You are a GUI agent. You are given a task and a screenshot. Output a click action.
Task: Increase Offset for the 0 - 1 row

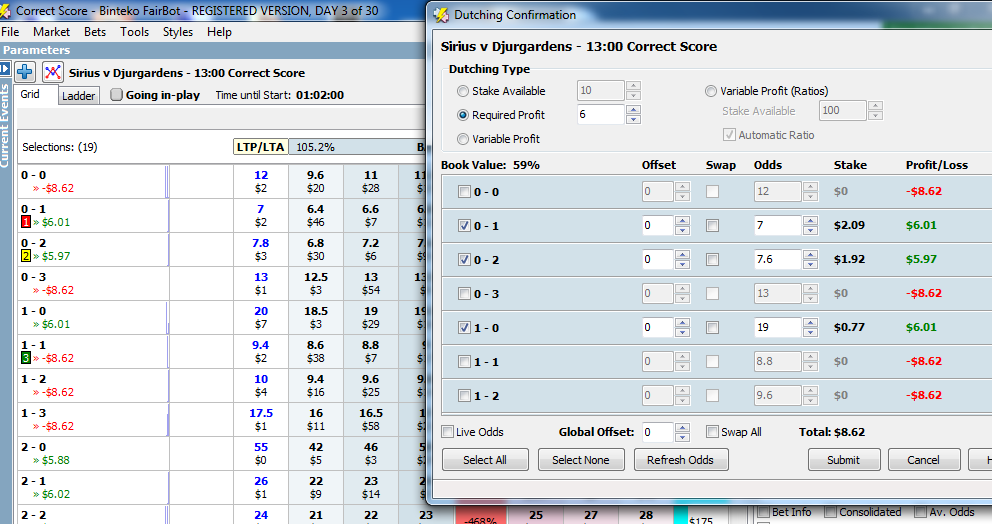[x=682, y=221]
